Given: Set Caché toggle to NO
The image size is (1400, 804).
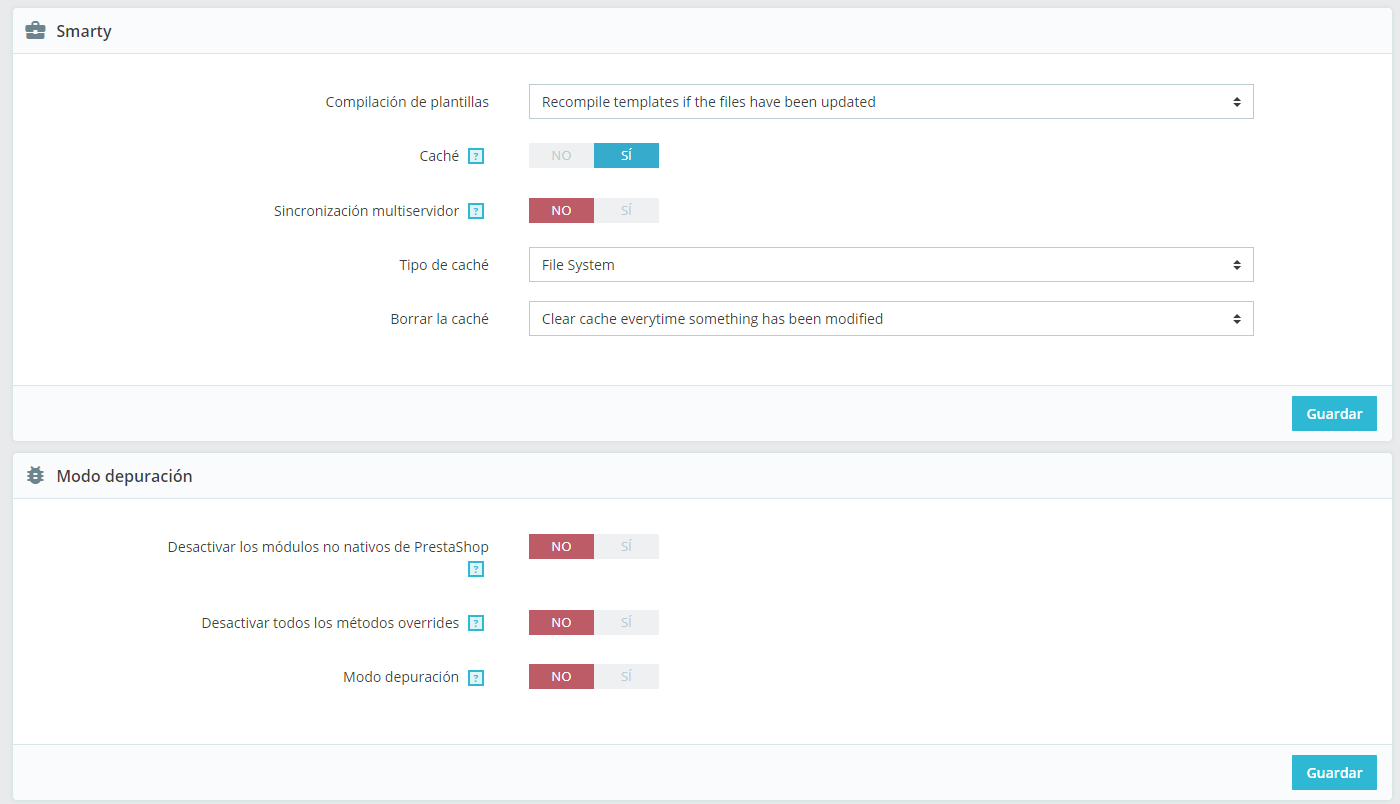Looking at the screenshot, I should point(561,156).
